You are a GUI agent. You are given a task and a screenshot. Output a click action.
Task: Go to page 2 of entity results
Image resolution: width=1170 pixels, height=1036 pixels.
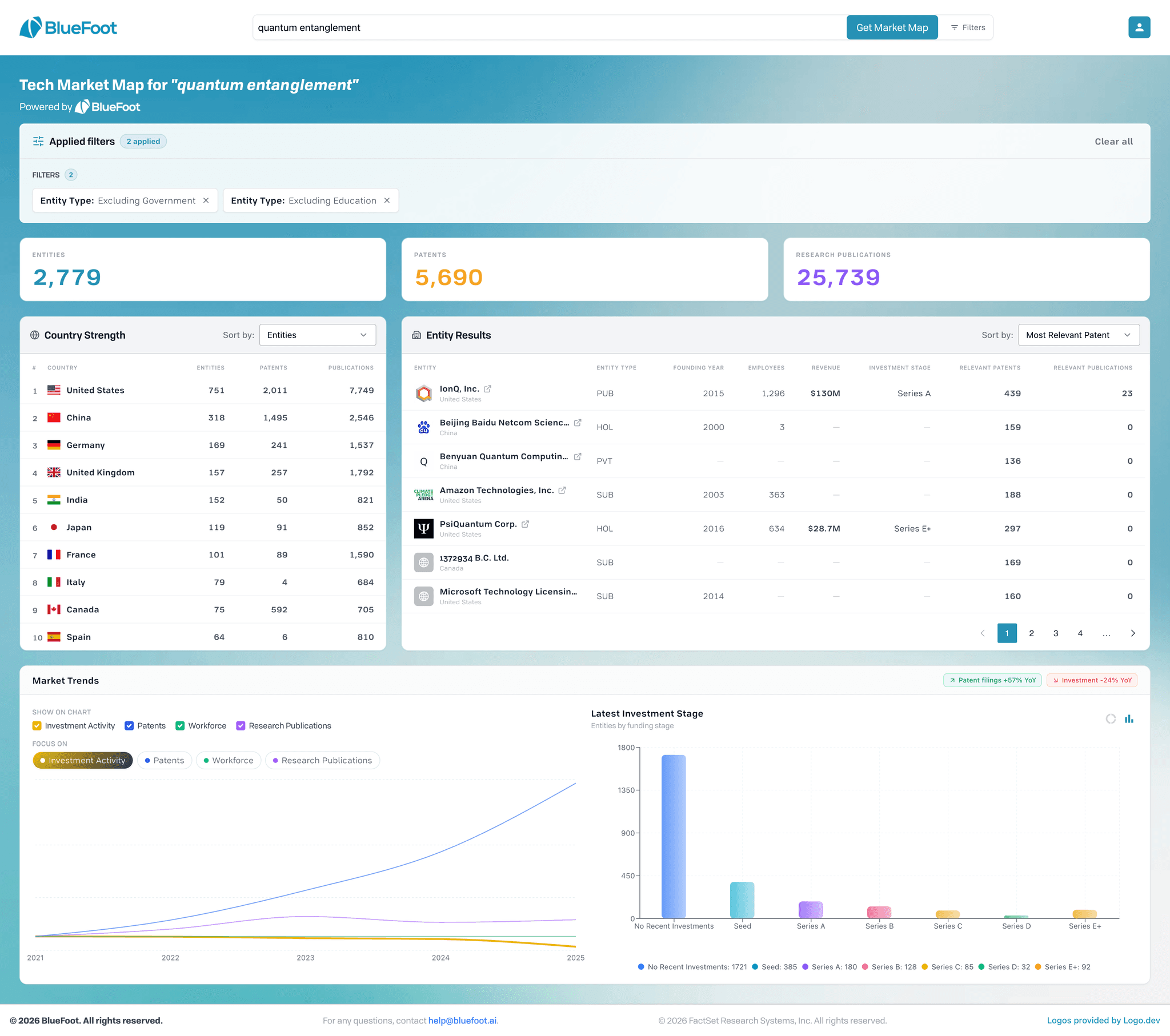(1031, 633)
